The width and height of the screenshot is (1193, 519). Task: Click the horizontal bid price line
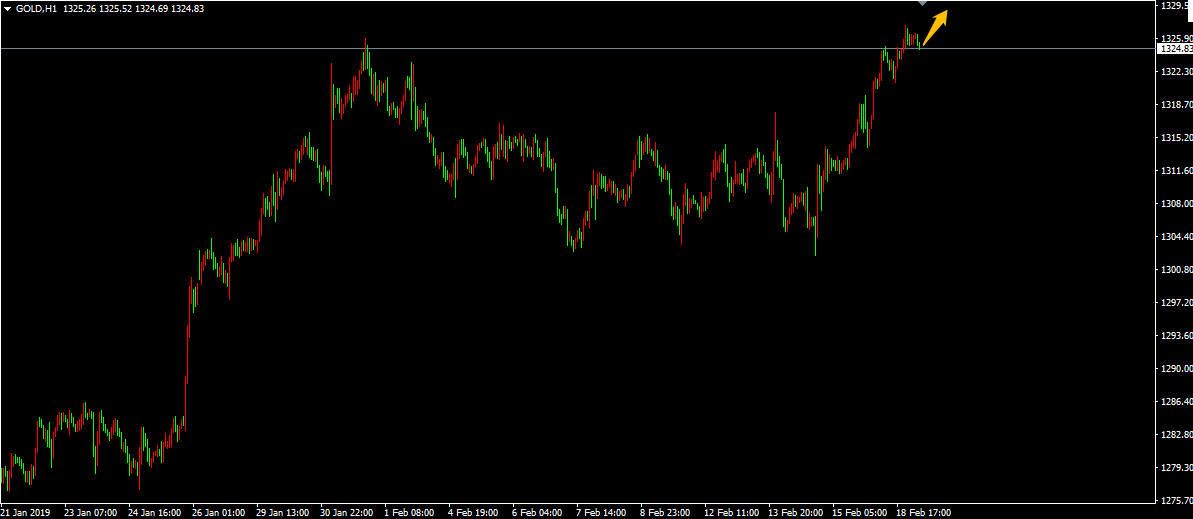(578, 49)
